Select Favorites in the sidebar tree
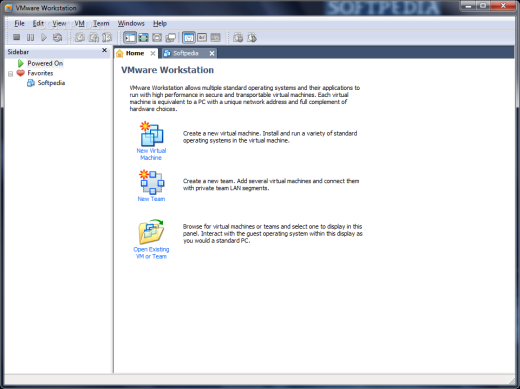The width and height of the screenshot is (520, 389). point(40,73)
